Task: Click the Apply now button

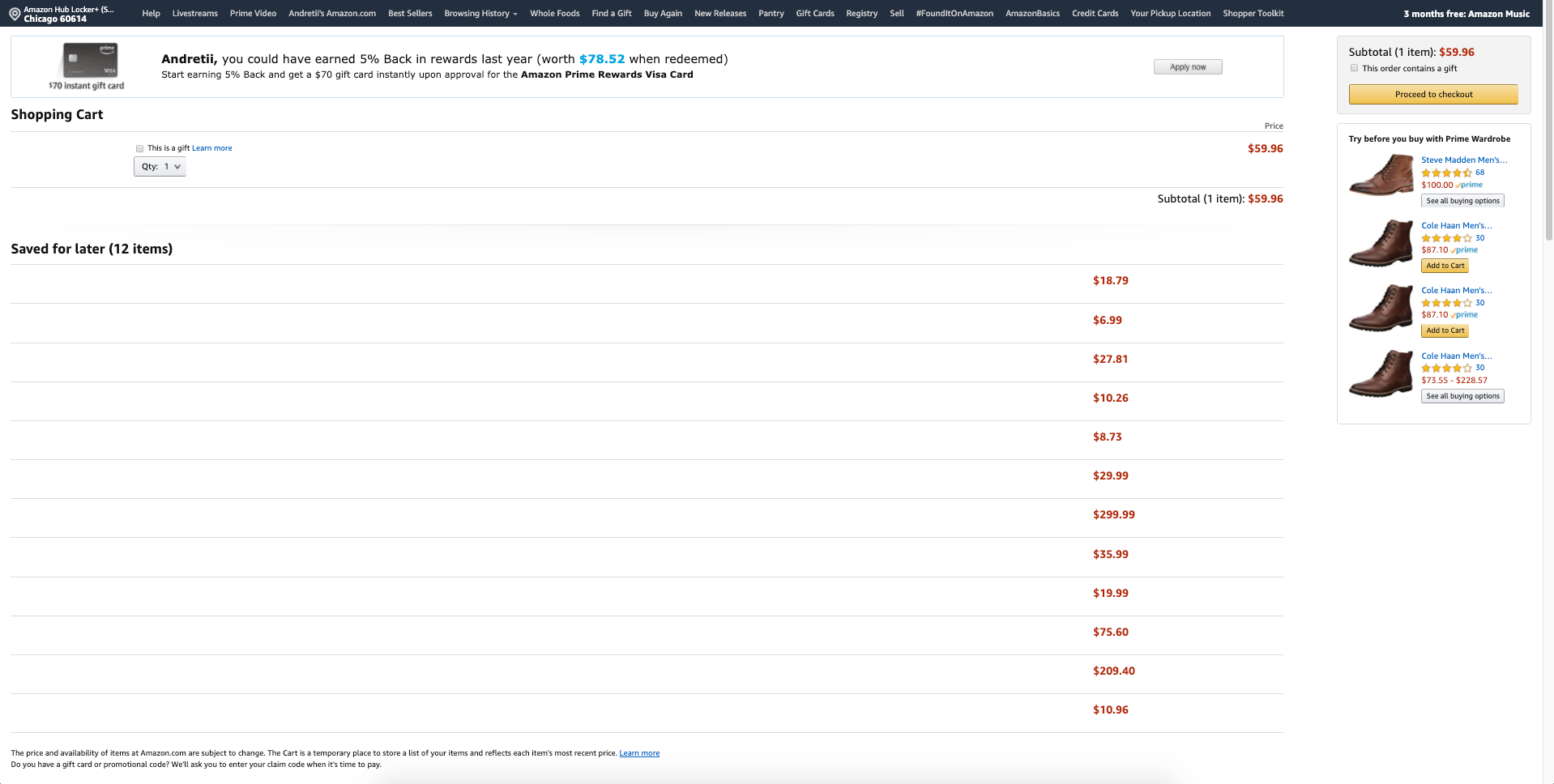Action: [x=1188, y=67]
